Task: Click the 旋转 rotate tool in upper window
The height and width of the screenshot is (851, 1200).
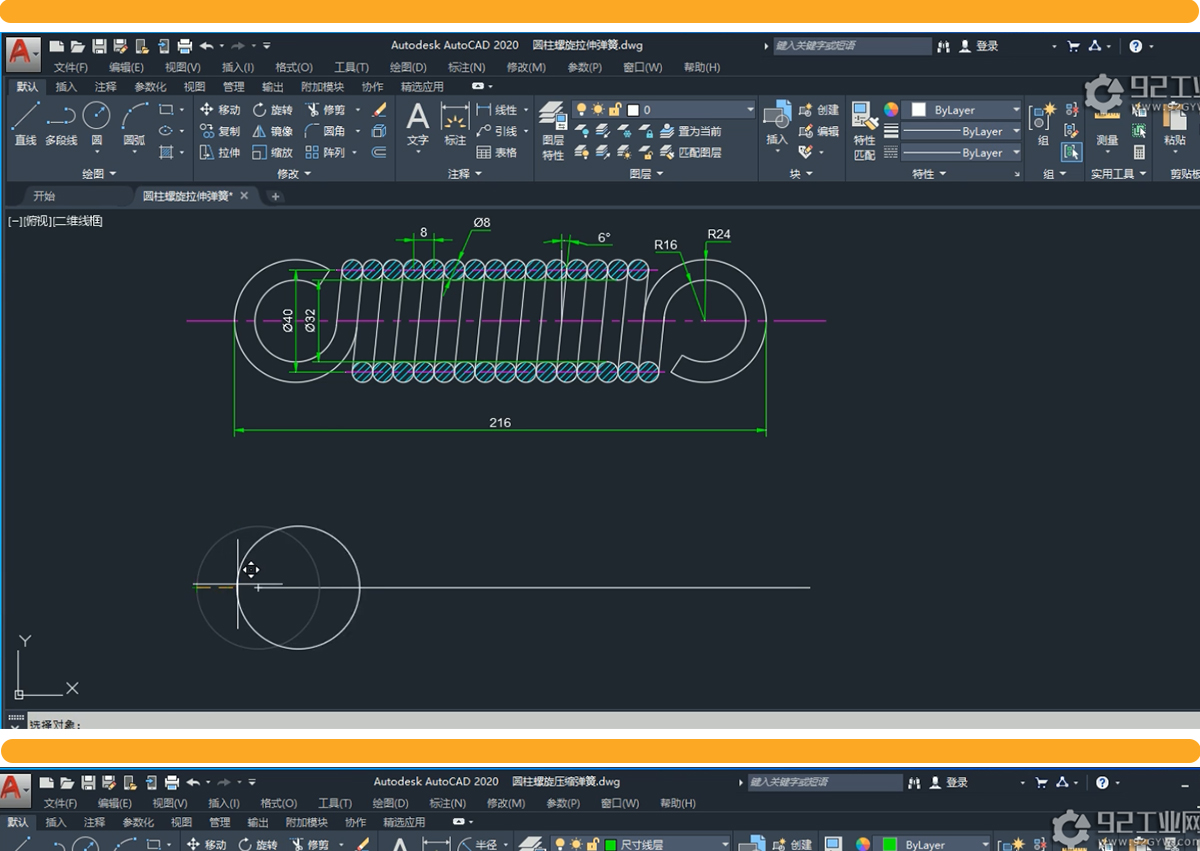Action: (x=273, y=110)
